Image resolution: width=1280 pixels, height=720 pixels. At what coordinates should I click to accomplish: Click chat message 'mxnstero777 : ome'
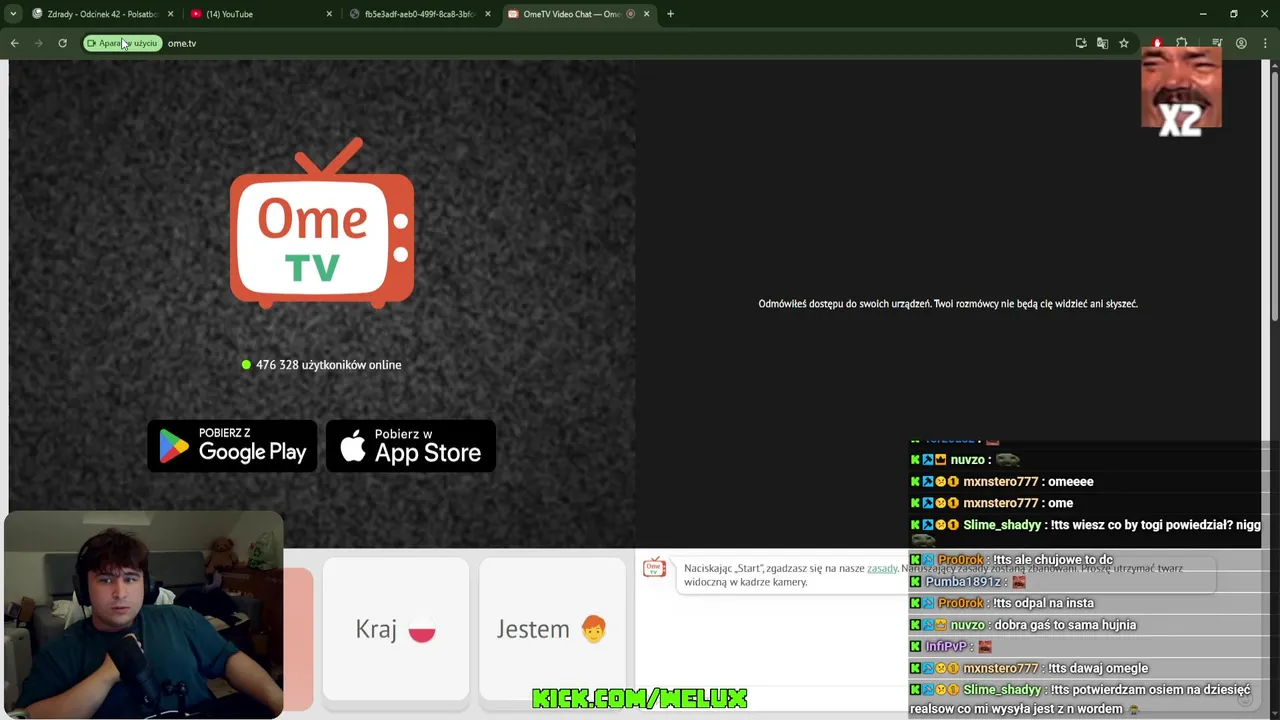point(992,503)
